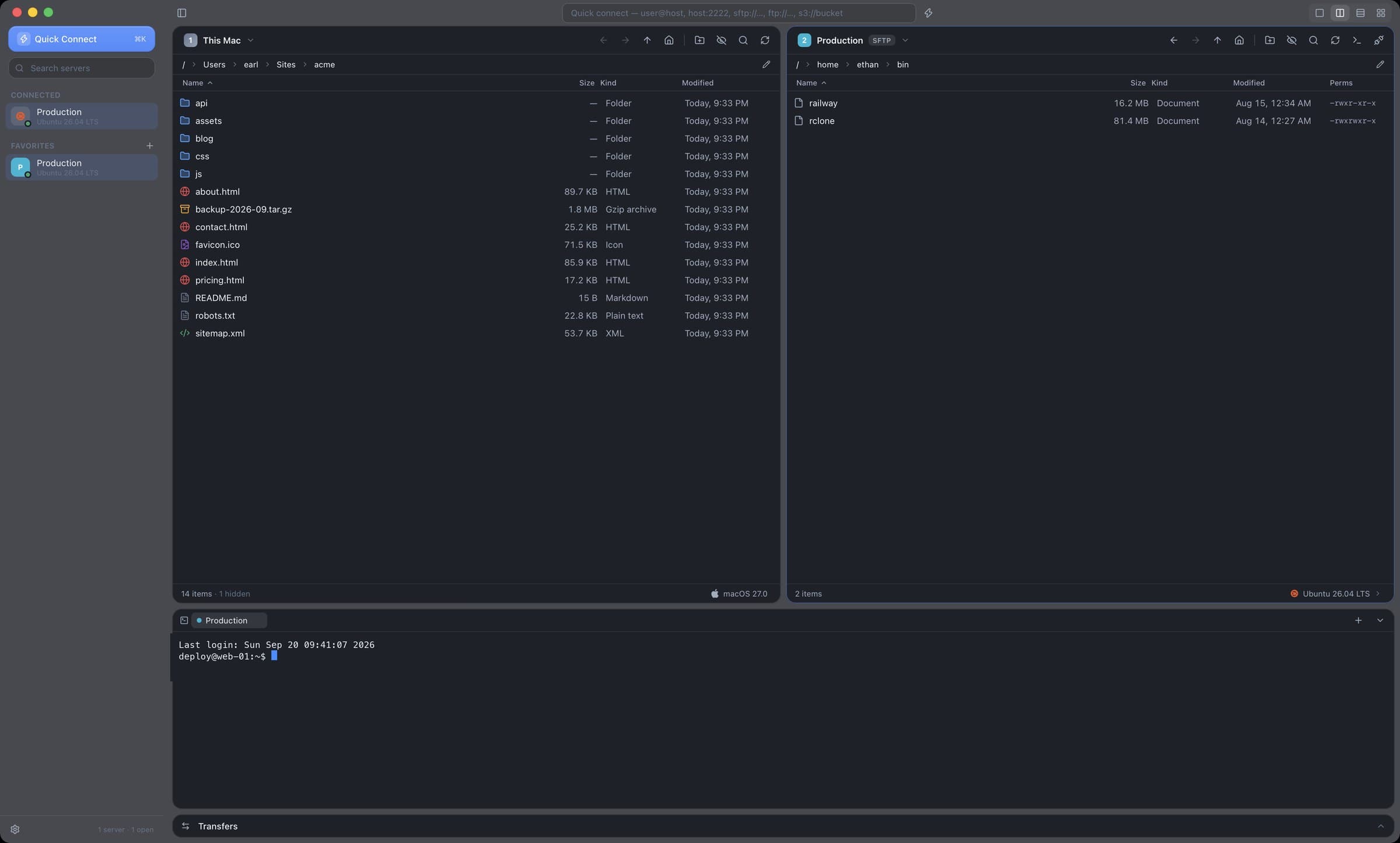Open settings gear in sidebar

click(15, 830)
